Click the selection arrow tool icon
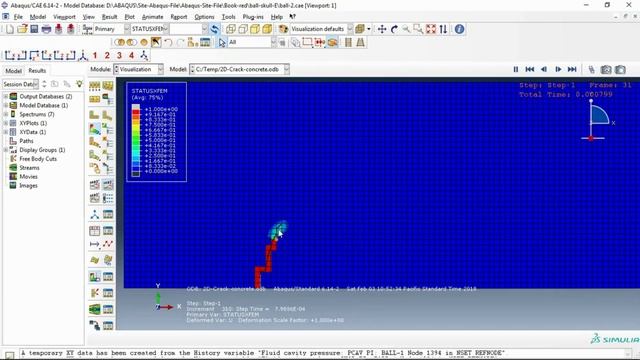 click(x=222, y=42)
